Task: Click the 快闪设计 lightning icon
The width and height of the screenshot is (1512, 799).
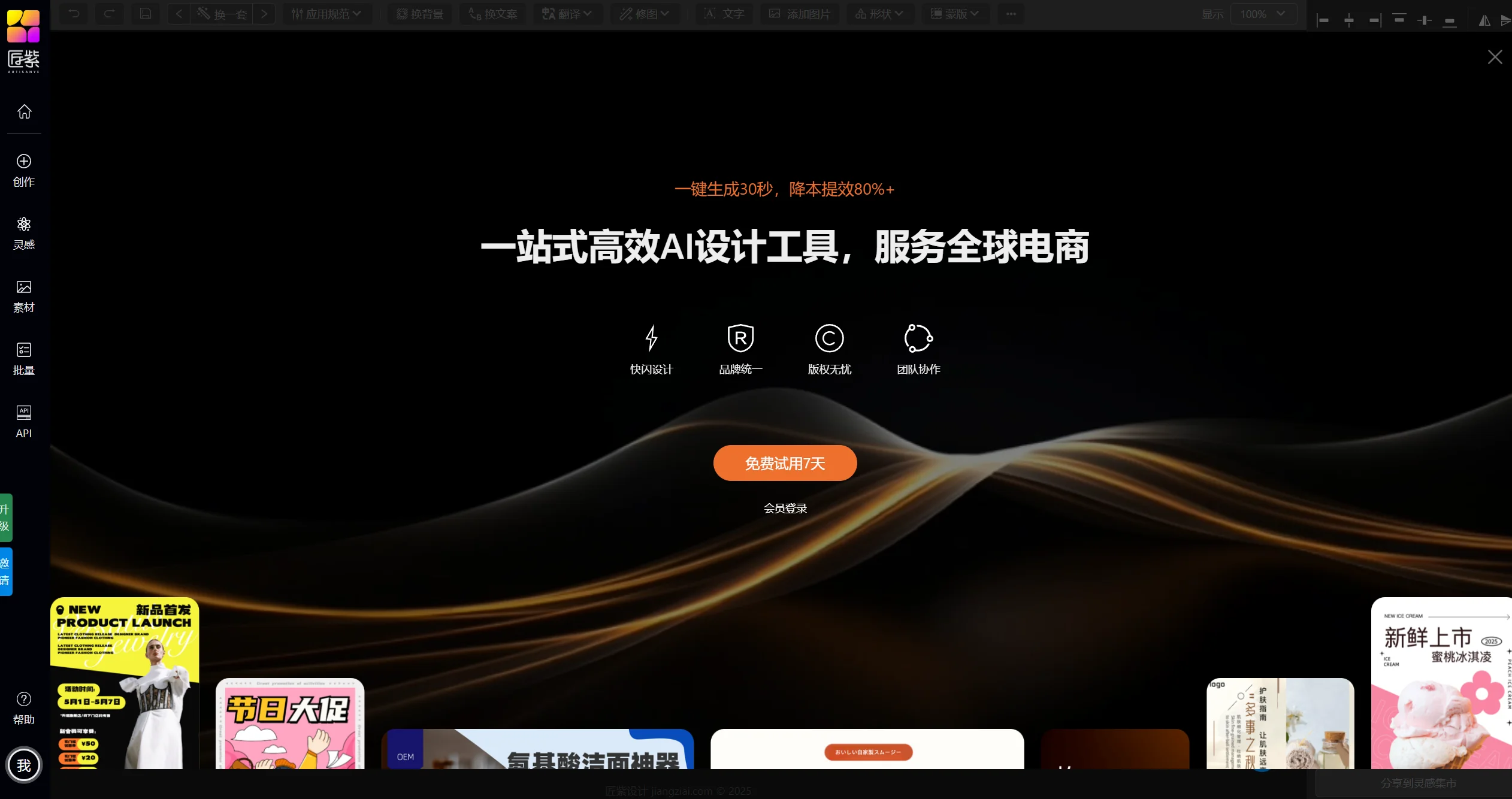Action: (651, 338)
